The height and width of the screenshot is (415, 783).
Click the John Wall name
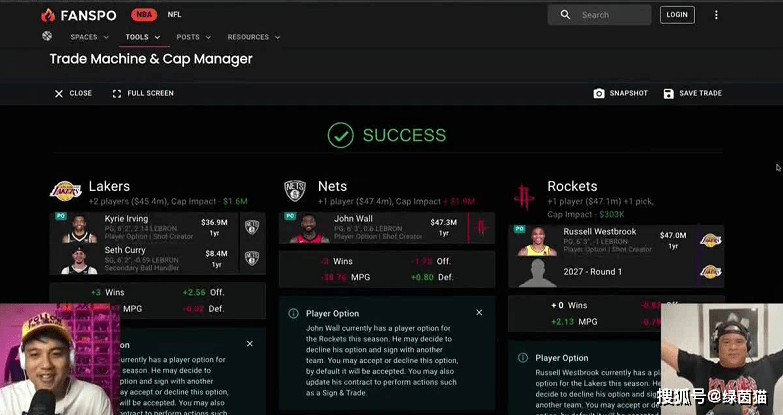(x=353, y=219)
